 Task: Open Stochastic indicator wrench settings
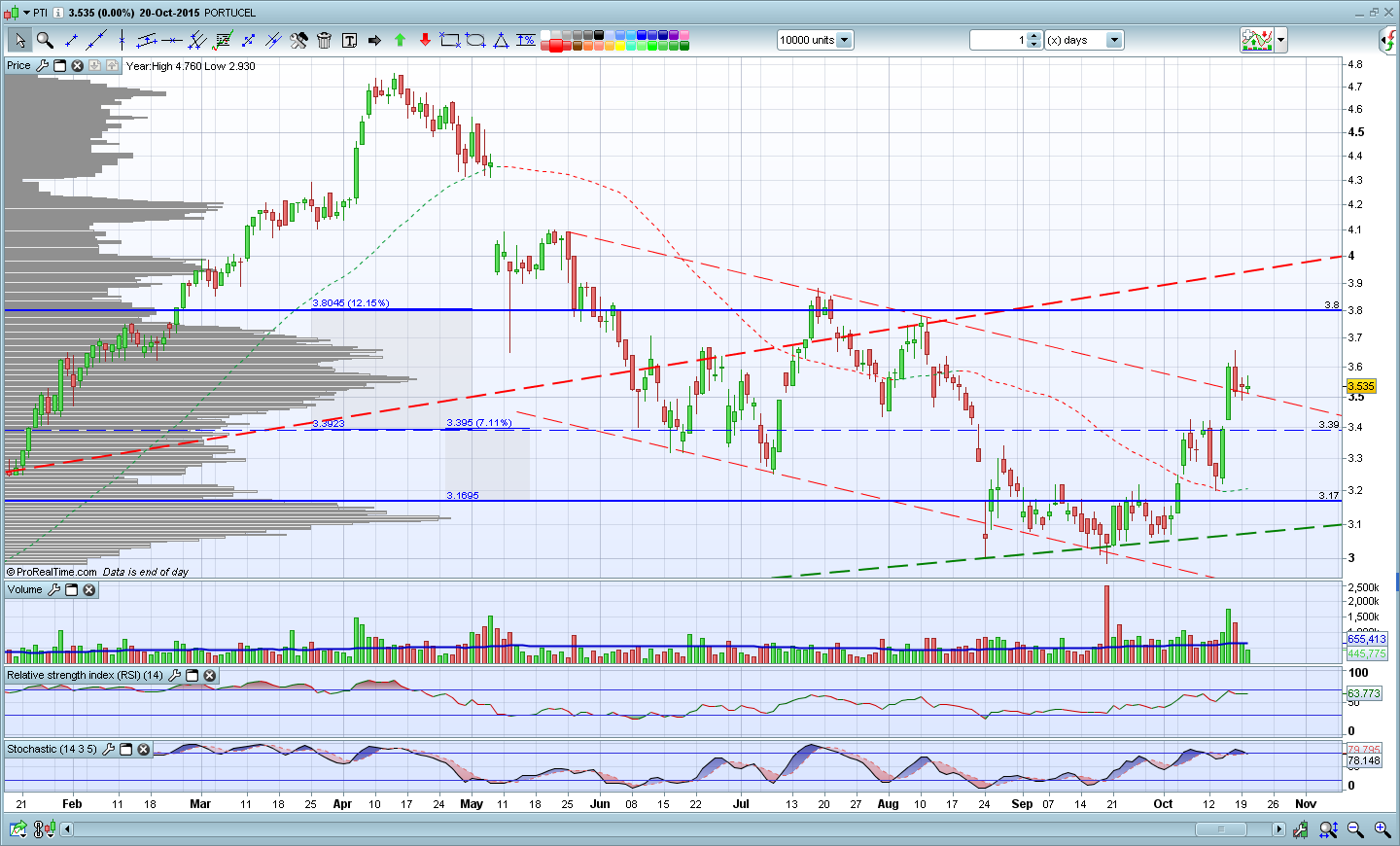pyautogui.click(x=108, y=749)
